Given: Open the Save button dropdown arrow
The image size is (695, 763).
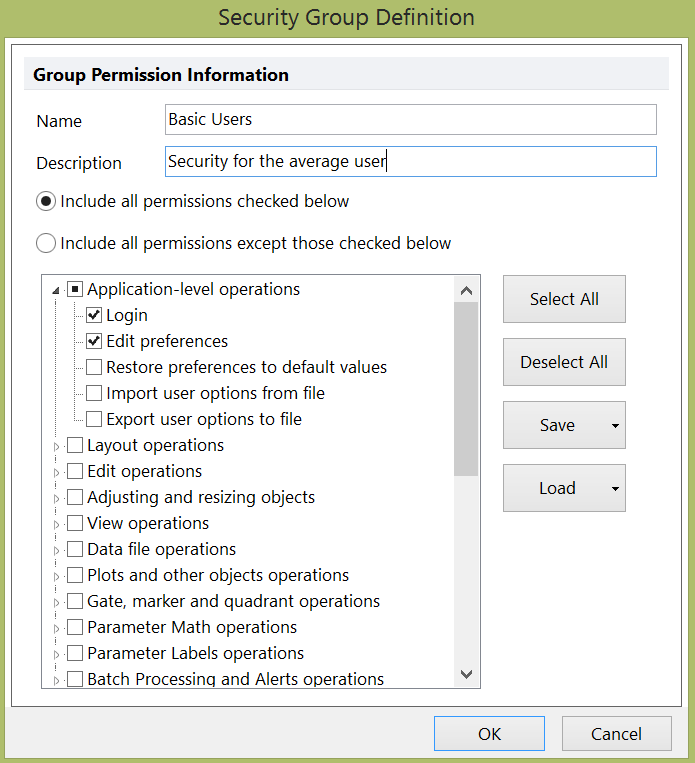Looking at the screenshot, I should [x=614, y=426].
